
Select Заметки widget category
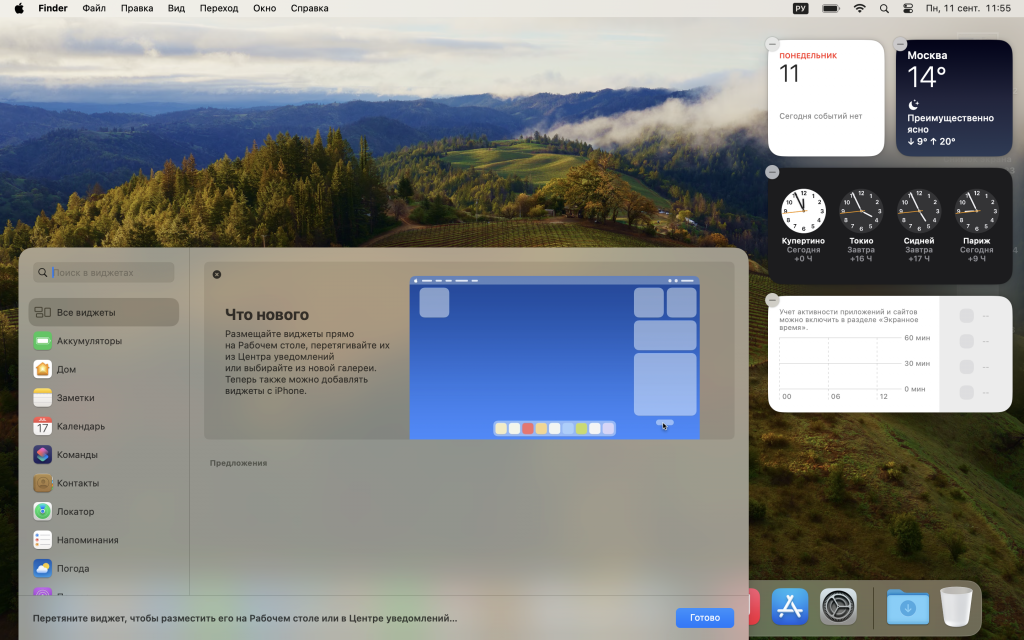[x=75, y=398]
